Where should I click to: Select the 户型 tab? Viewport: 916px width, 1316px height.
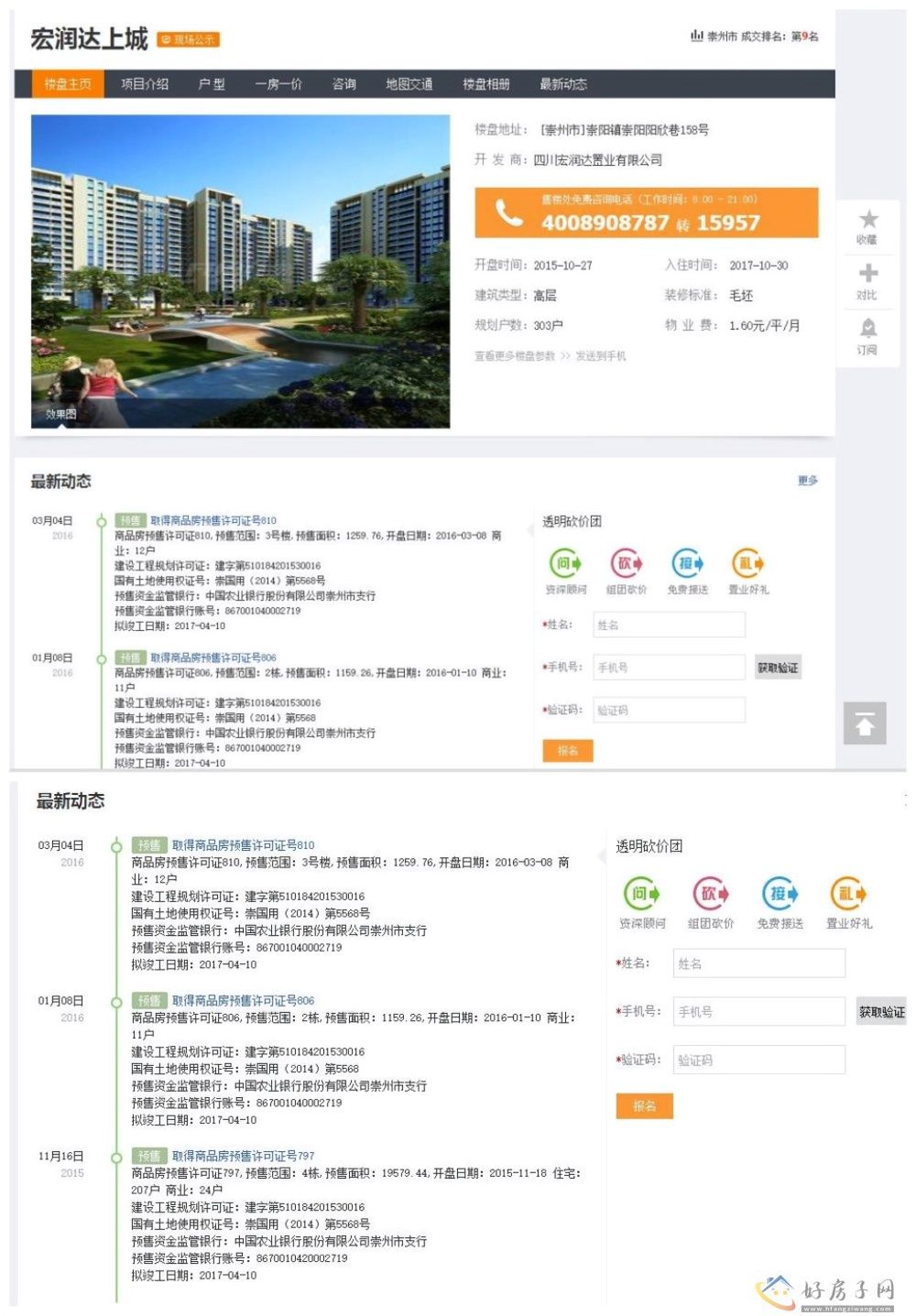(x=212, y=84)
